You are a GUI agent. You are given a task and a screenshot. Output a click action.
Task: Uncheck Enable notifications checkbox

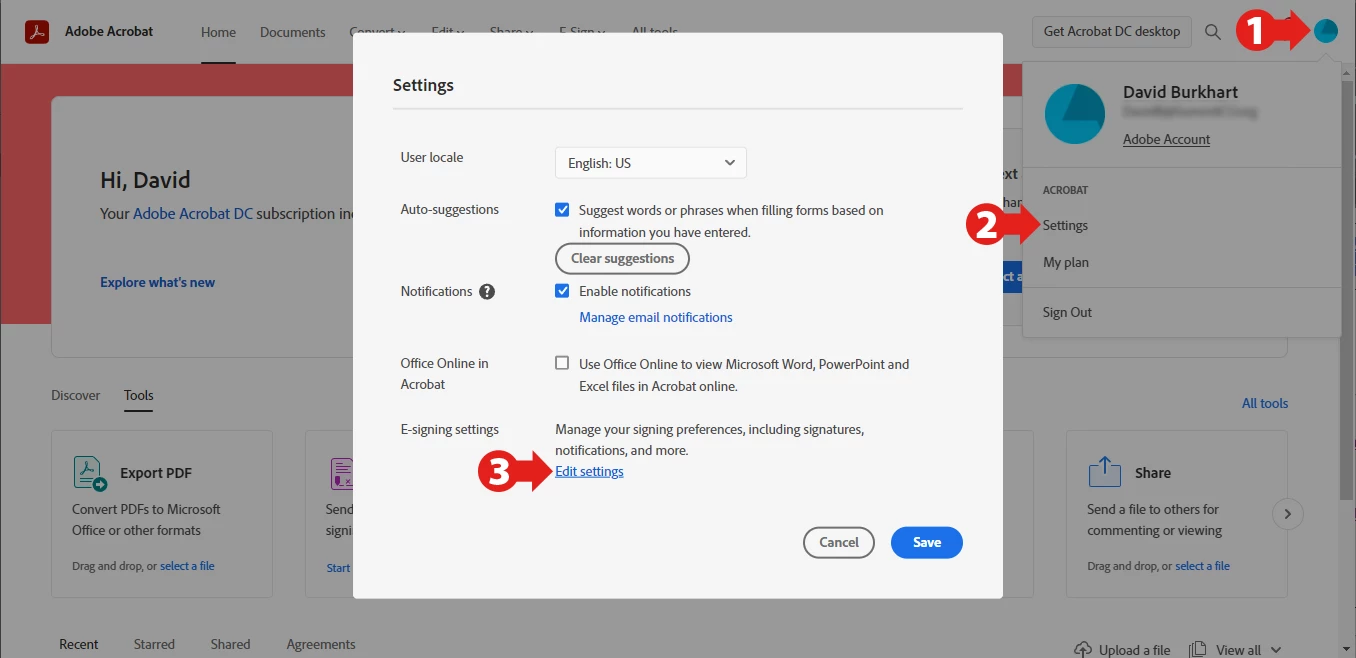562,291
